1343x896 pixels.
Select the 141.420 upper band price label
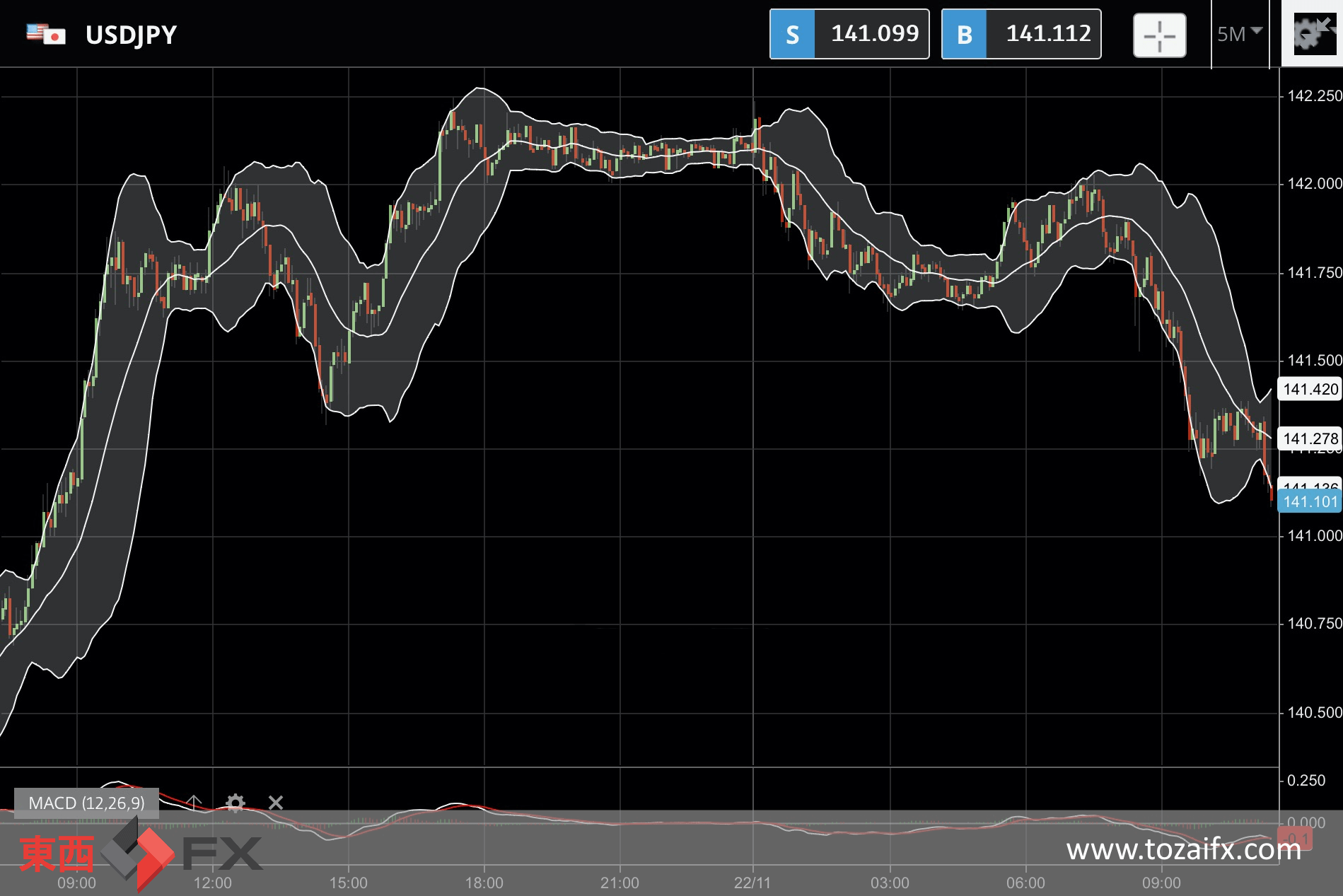(x=1310, y=389)
